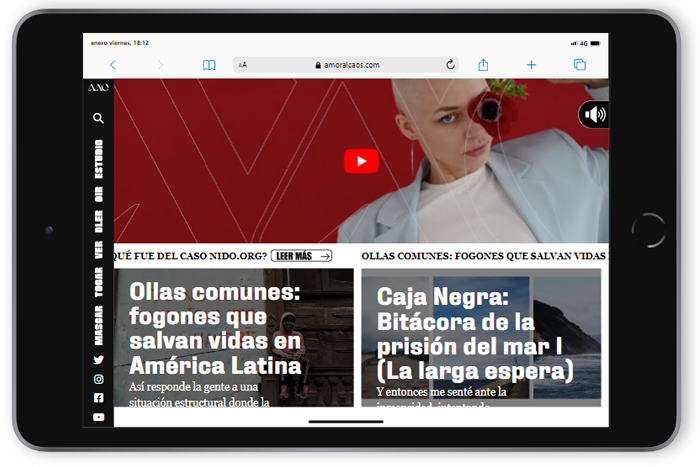Viewport: 700px width, 467px height.
Task: Tap the Share icon in the toolbar
Action: click(483, 65)
